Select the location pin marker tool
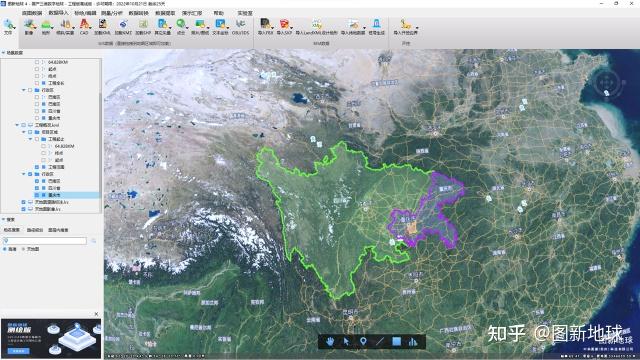This screenshot has width=640, height=360. pyautogui.click(x=363, y=341)
